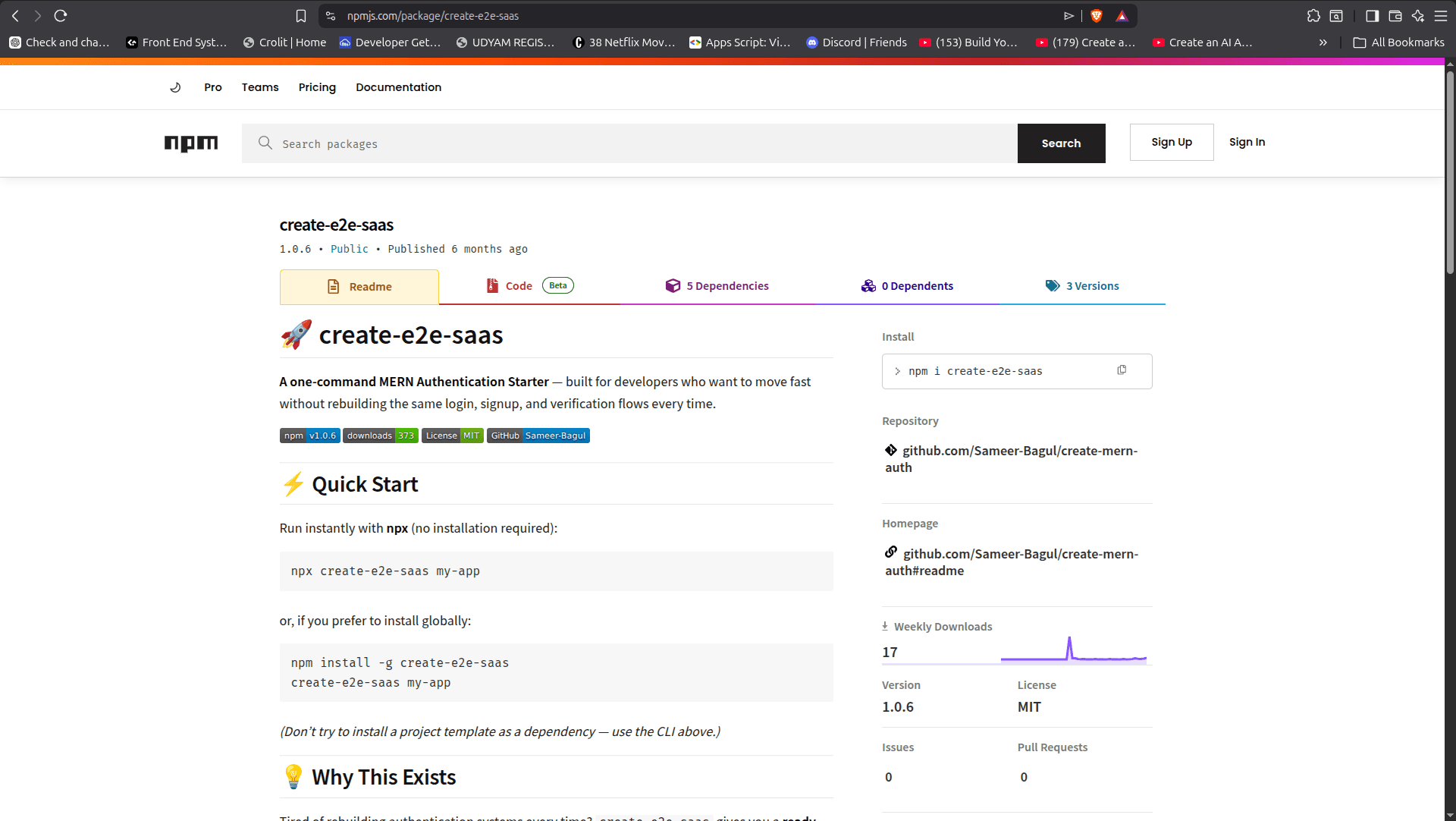
Task: Open the 38 Netflix Mov... bookmark
Action: tap(623, 42)
